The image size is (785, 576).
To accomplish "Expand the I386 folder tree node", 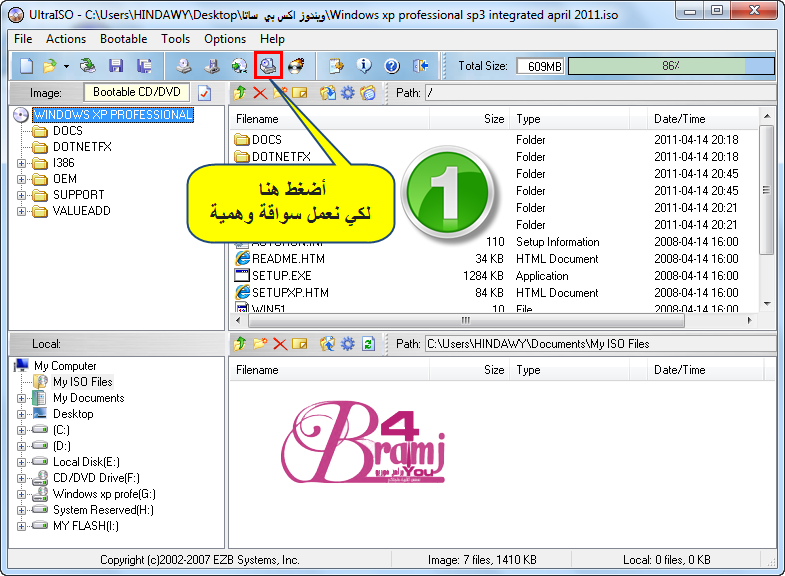I will click(x=22, y=163).
